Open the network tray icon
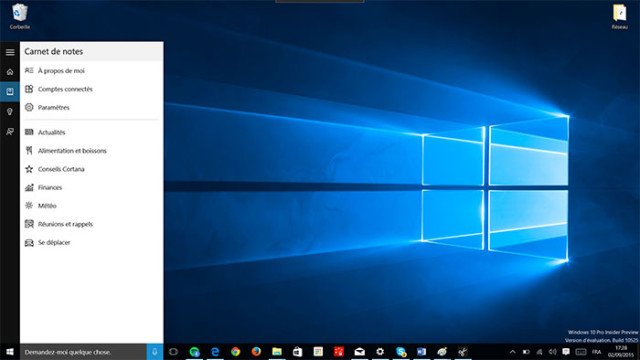The image size is (640, 360). pyautogui.click(x=540, y=352)
